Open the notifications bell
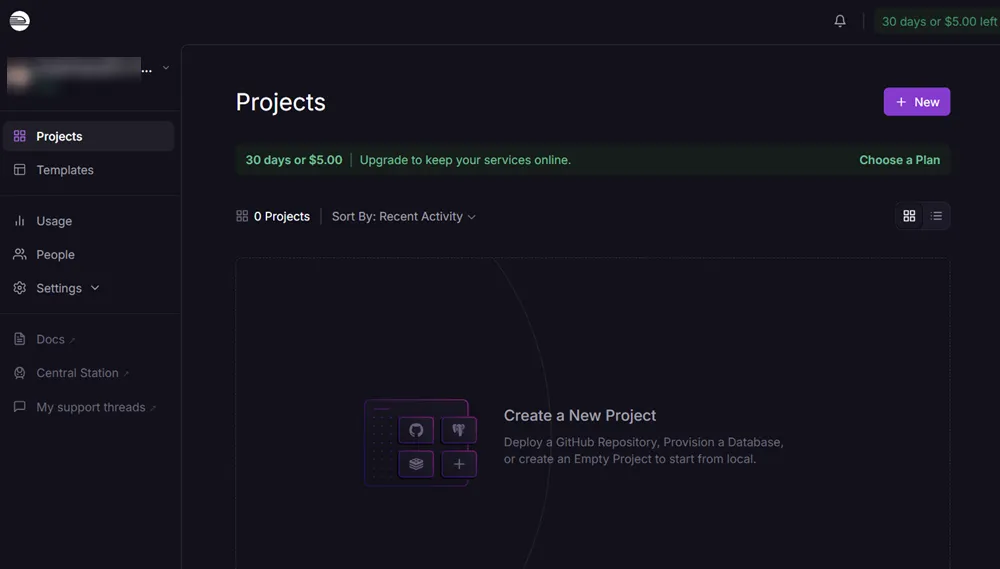 (x=840, y=21)
